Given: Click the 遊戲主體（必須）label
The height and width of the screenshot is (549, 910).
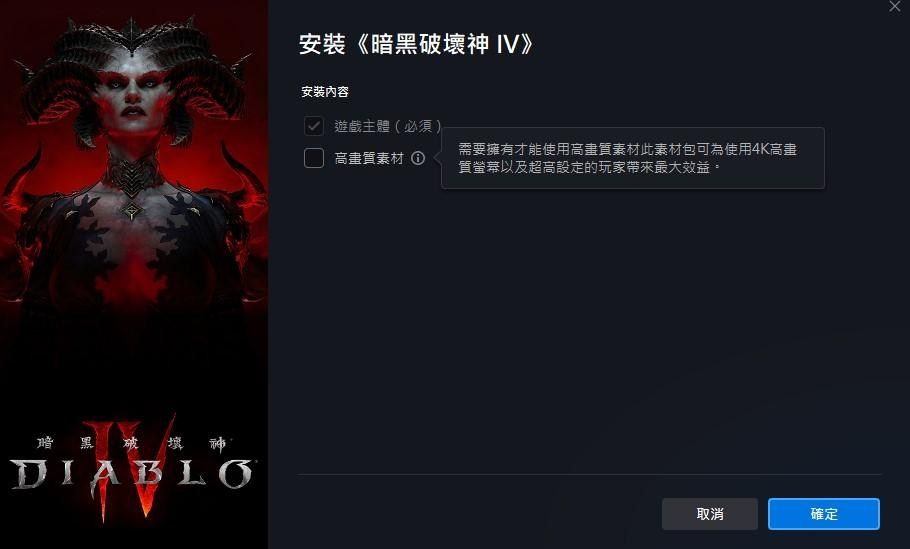Looking at the screenshot, I should (388, 125).
